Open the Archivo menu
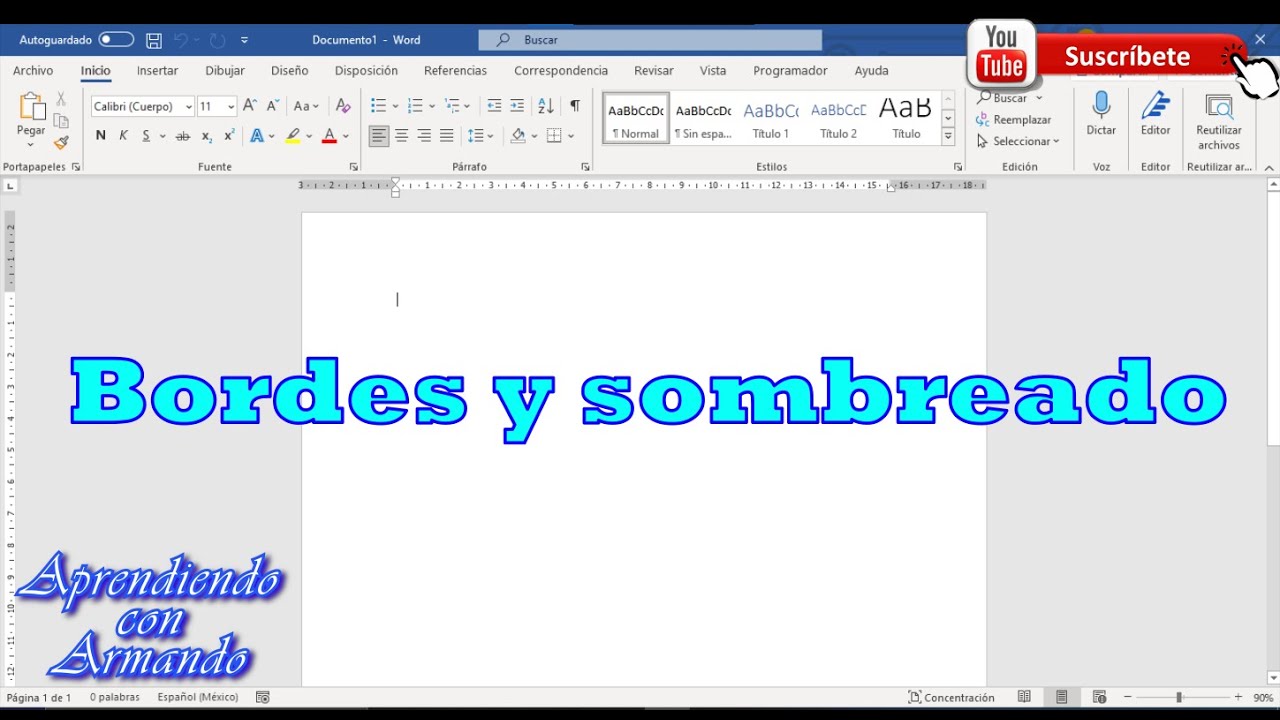 33,71
